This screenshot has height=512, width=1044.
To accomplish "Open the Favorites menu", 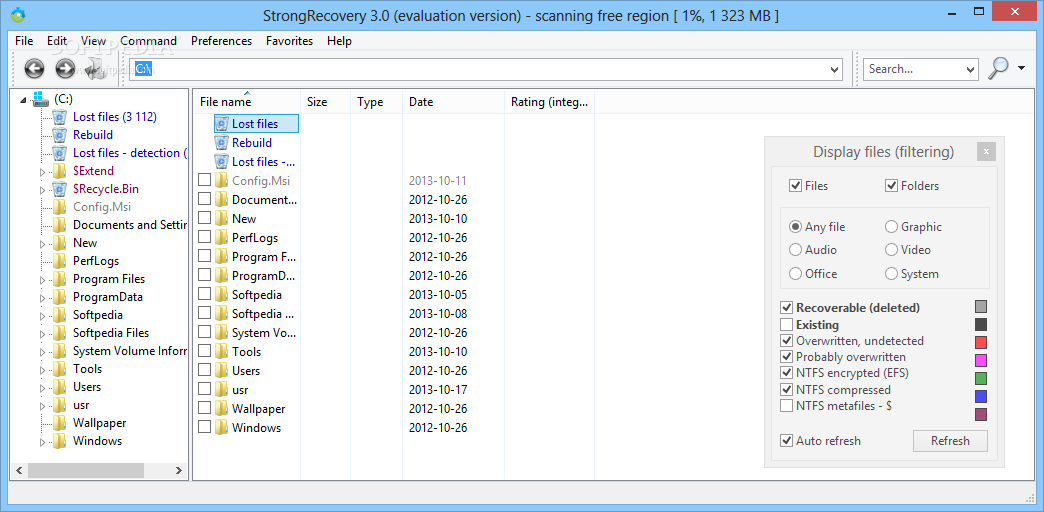I will point(290,41).
